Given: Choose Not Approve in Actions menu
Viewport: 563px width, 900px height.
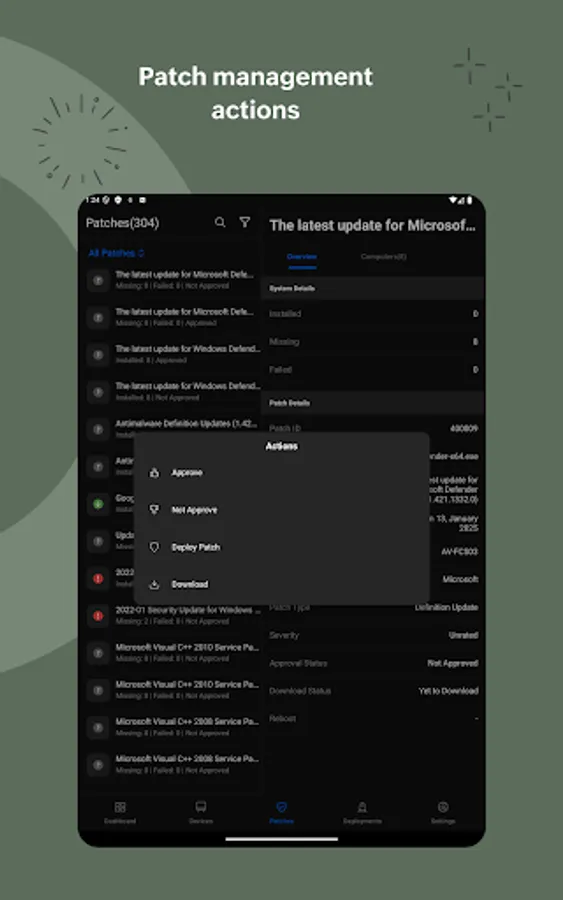Looking at the screenshot, I should (x=281, y=510).
